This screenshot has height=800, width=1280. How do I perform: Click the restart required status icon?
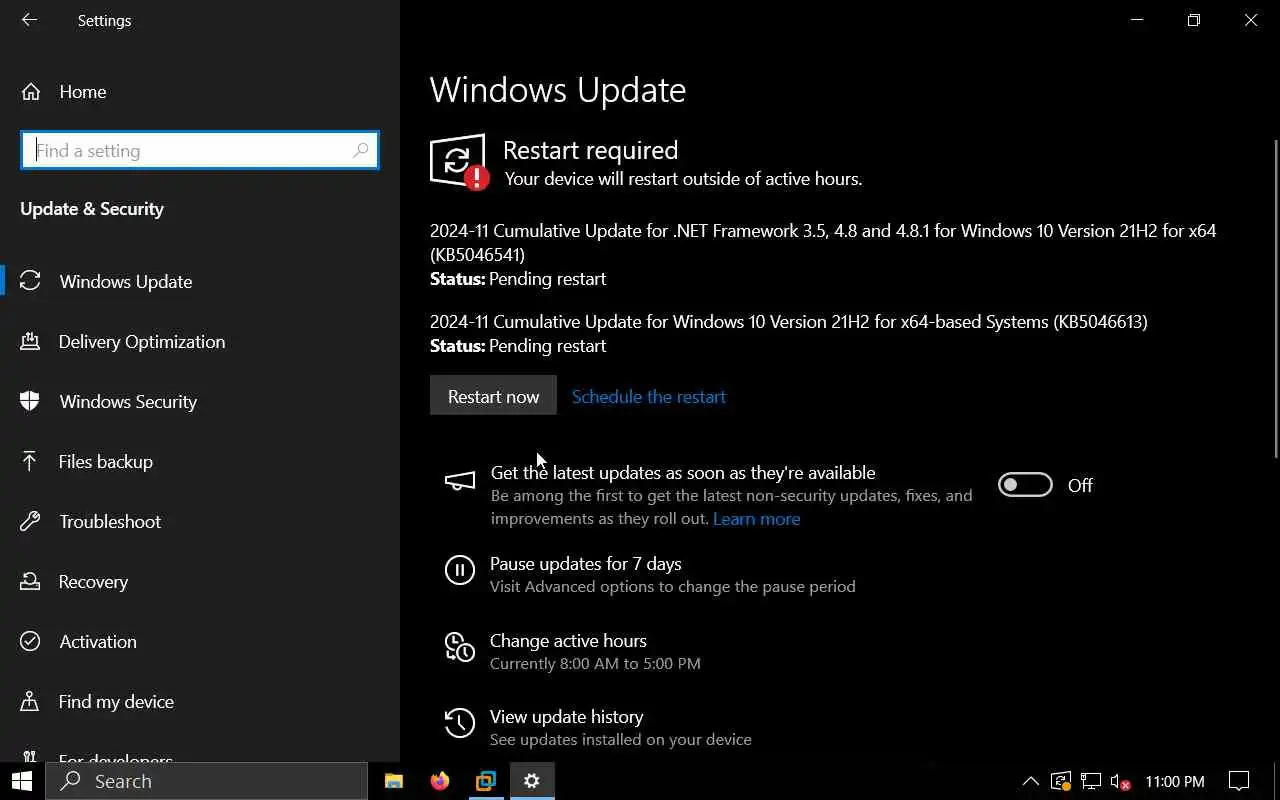pos(459,162)
